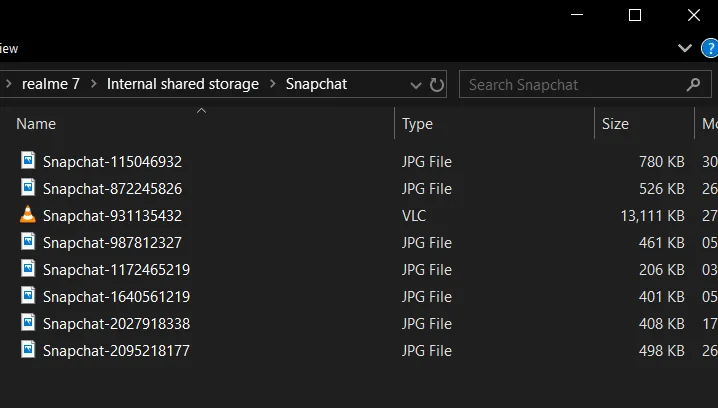Maximize the File Explorer window
Image resolution: width=718 pixels, height=408 pixels.
tap(635, 15)
